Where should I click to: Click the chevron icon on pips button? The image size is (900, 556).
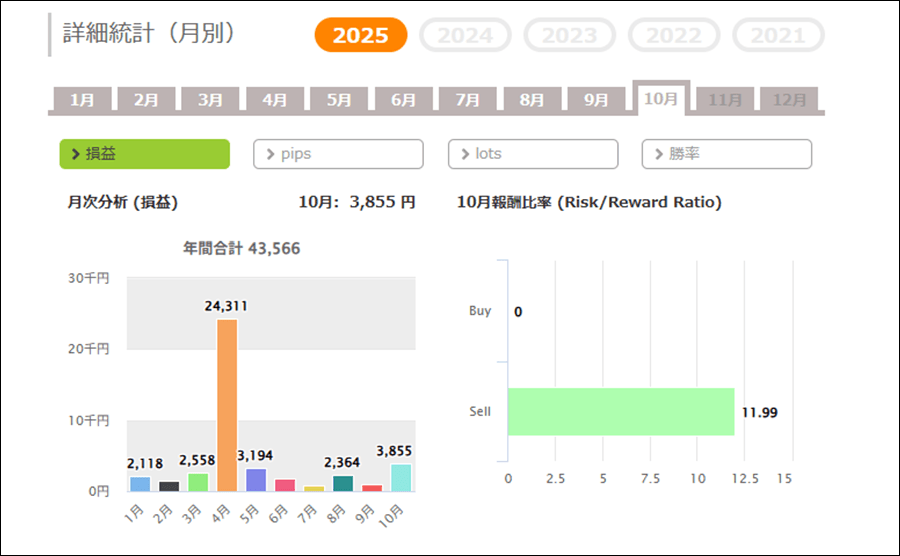(x=270, y=154)
